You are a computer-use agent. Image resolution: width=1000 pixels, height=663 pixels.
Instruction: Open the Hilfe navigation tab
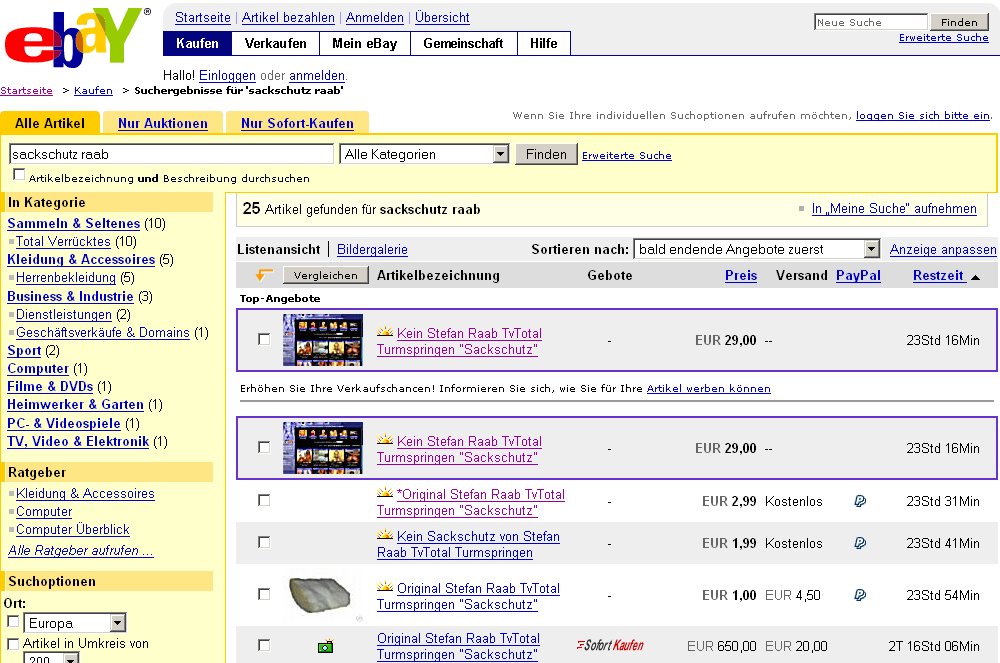pyautogui.click(x=543, y=43)
